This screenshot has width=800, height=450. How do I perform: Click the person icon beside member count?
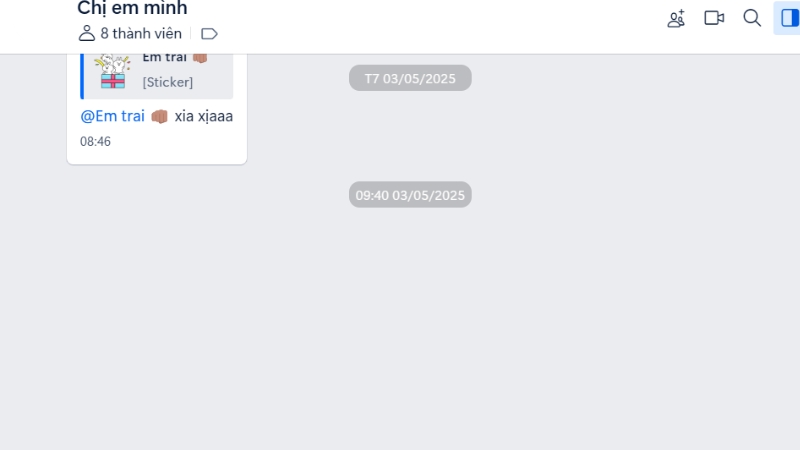(87, 33)
